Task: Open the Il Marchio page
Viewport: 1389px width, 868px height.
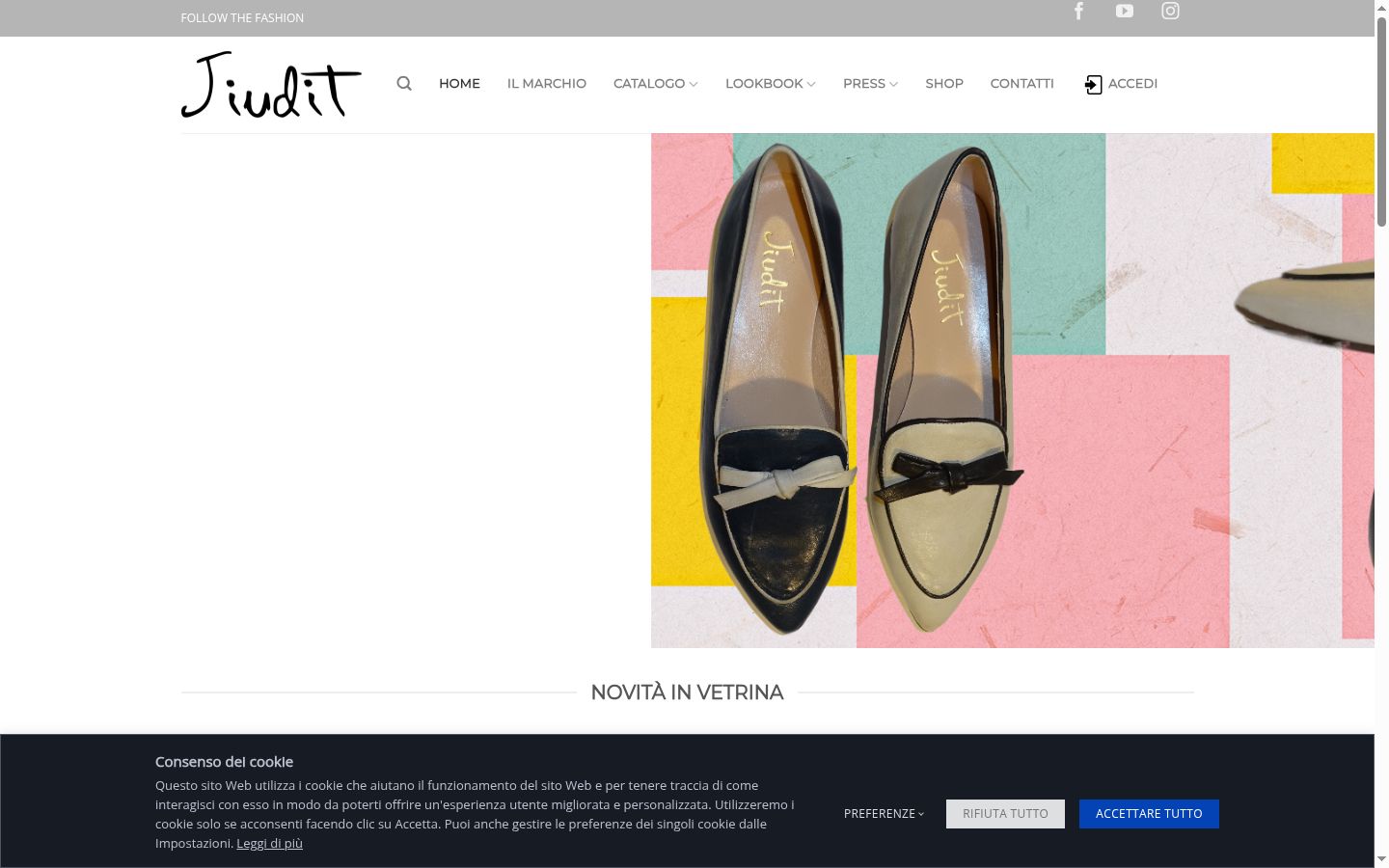Action: point(547,84)
